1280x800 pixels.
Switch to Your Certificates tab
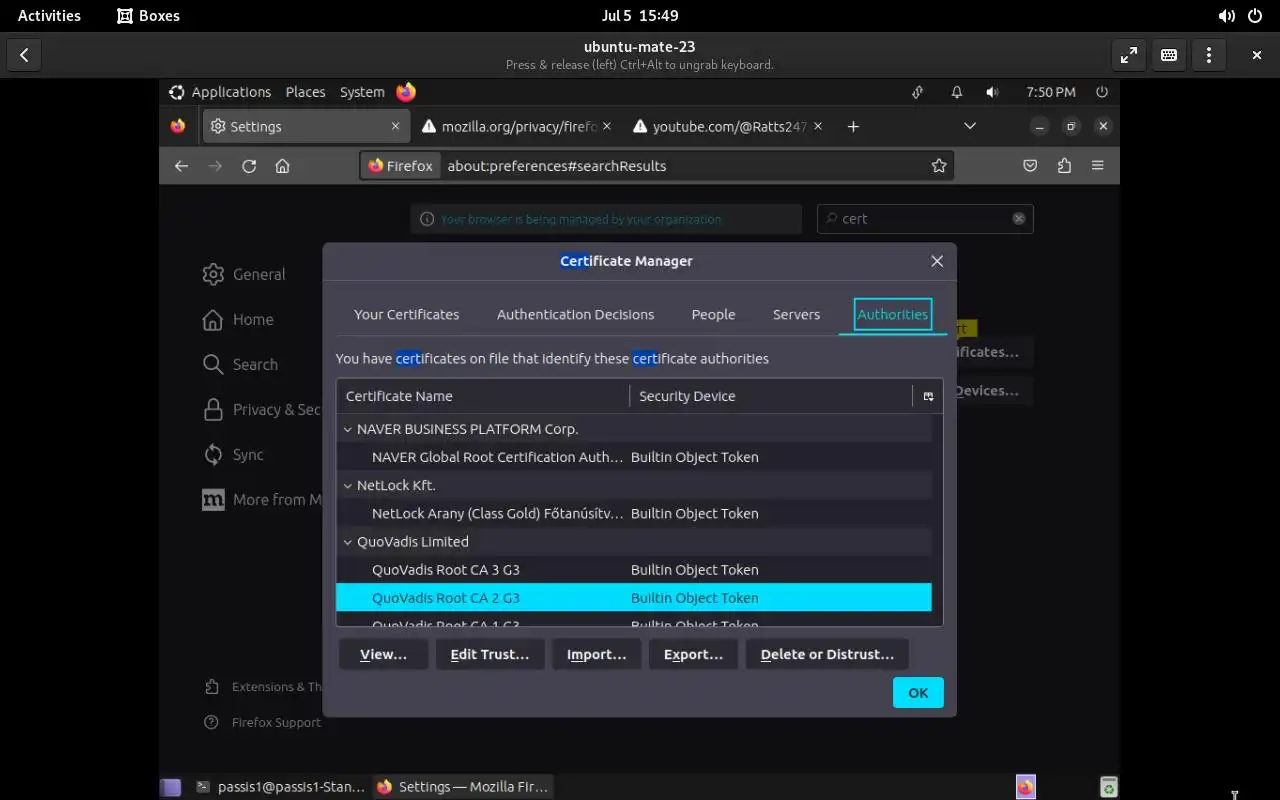click(407, 315)
